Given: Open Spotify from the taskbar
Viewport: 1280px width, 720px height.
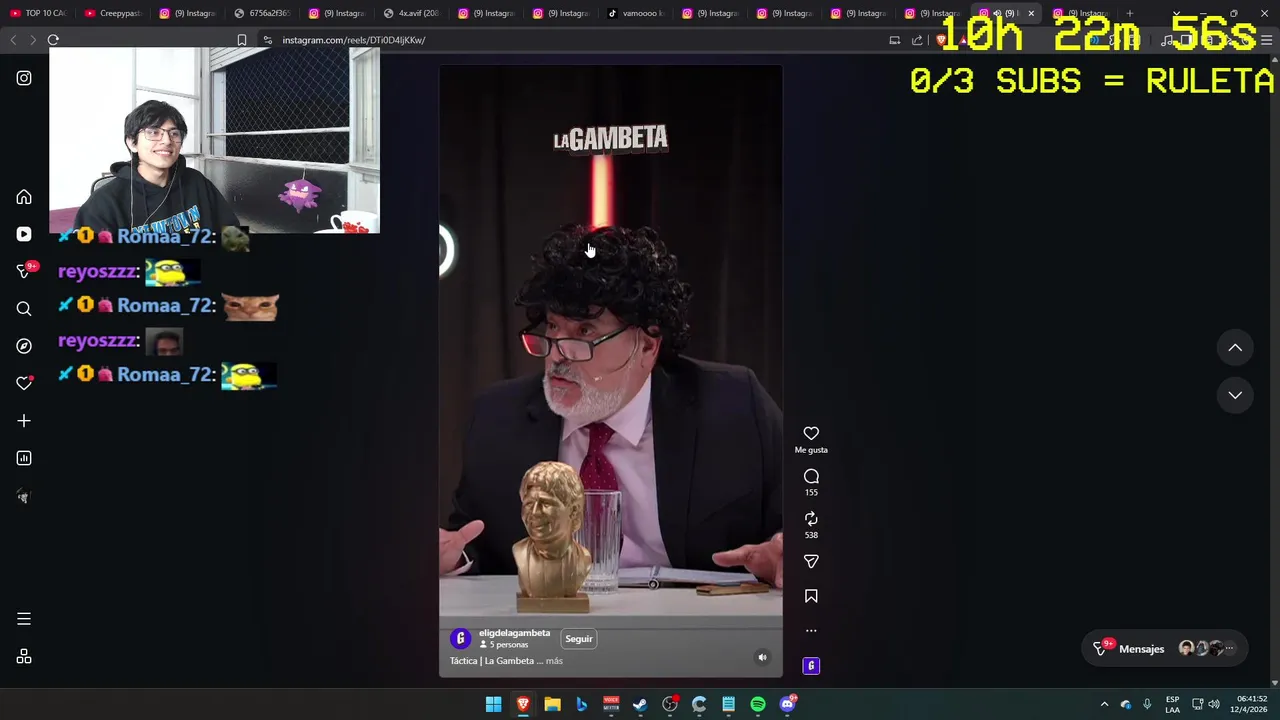Looking at the screenshot, I should point(758,705).
